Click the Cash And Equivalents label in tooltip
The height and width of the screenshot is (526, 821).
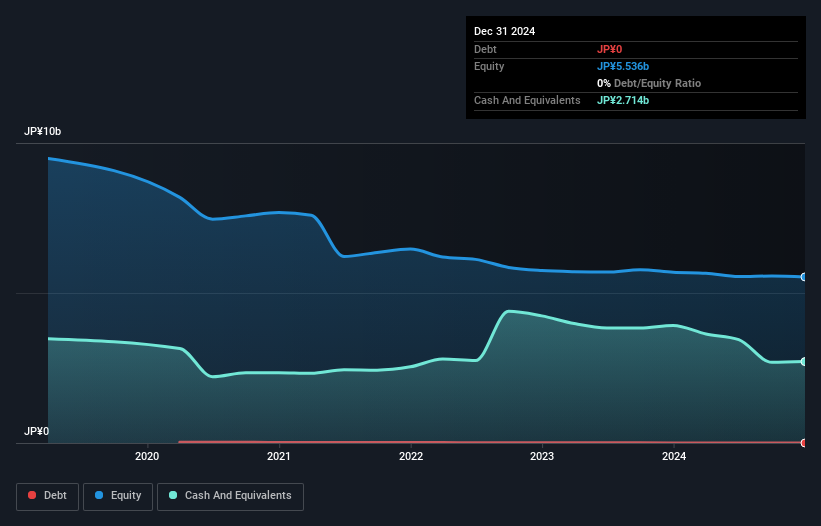point(527,100)
